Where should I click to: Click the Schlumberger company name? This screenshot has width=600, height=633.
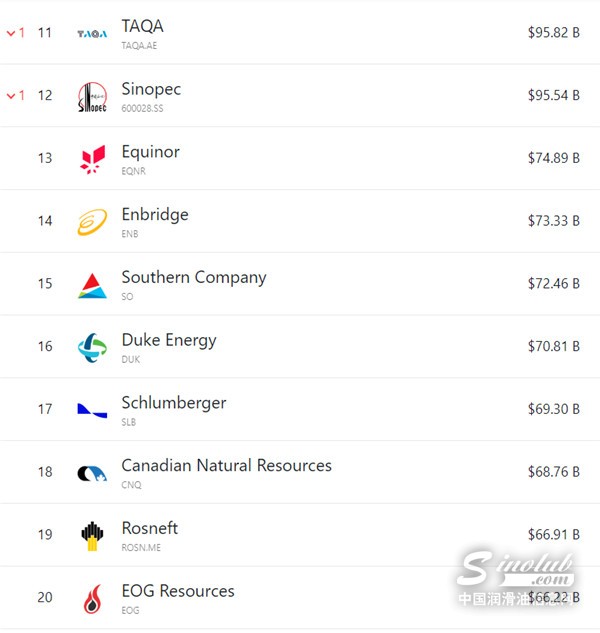pyautogui.click(x=174, y=403)
